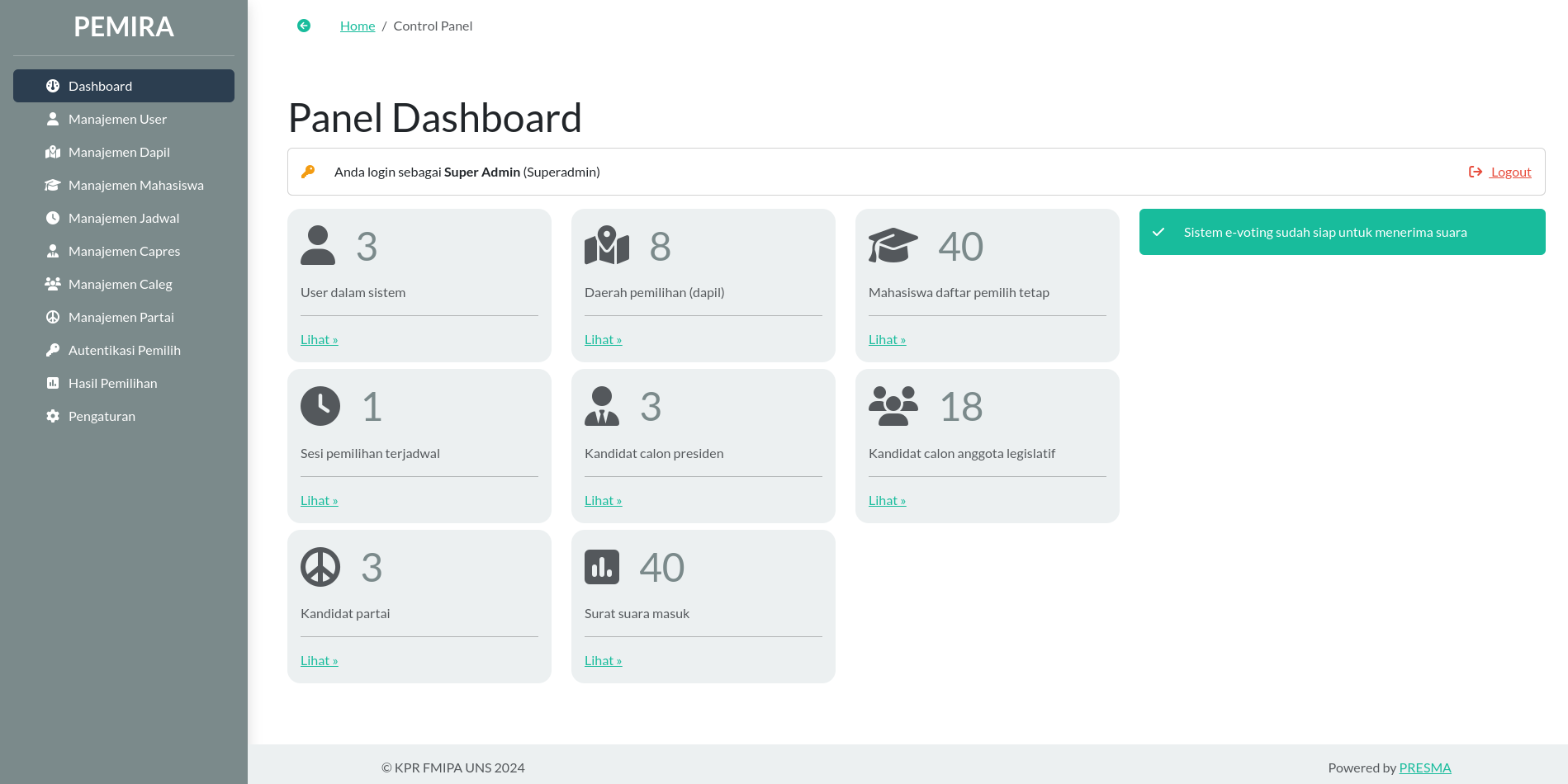Open Manajemen Dapil from sidebar
This screenshot has width=1568, height=784.
pos(119,152)
